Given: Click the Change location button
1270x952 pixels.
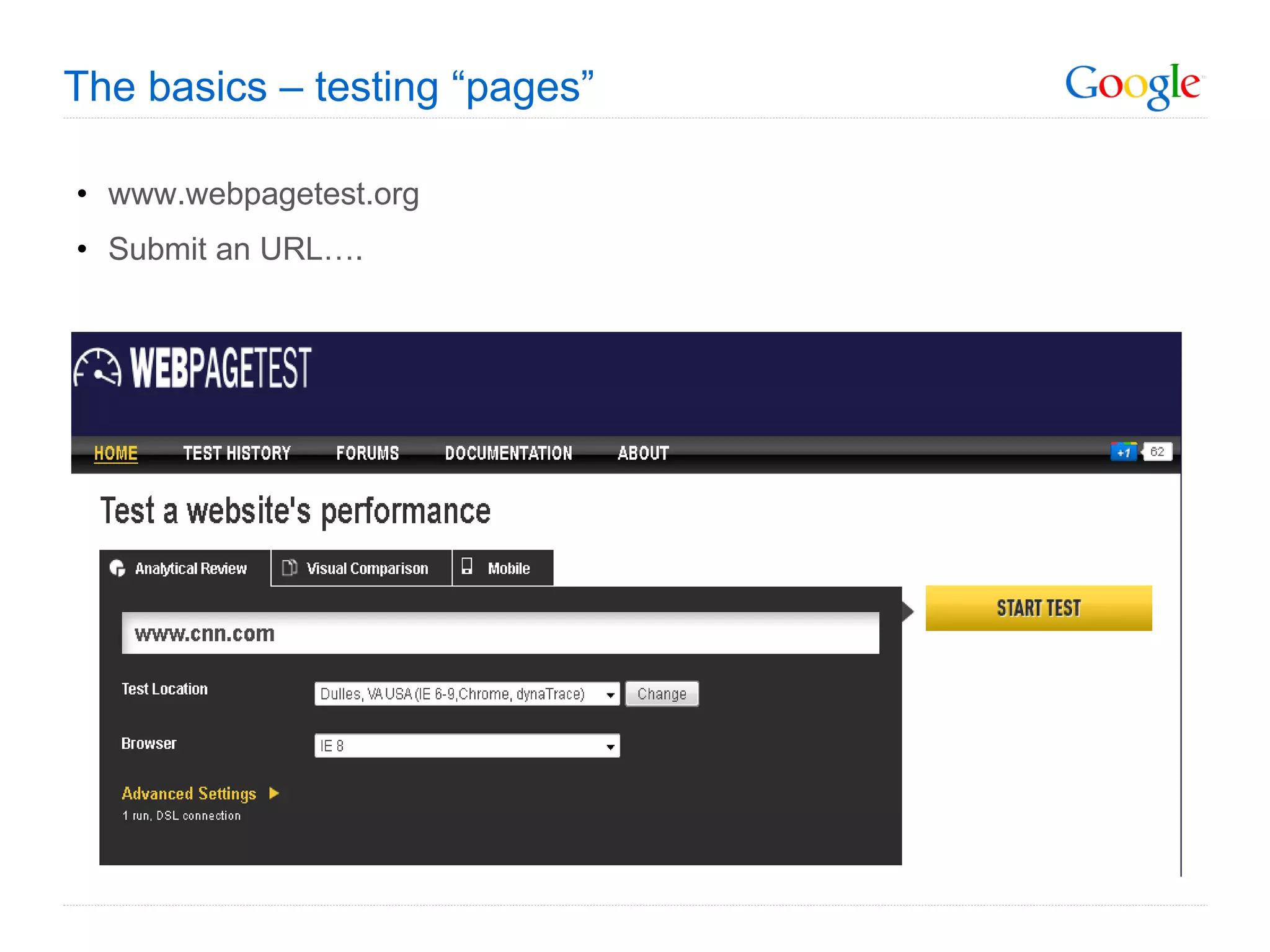Looking at the screenshot, I should (x=662, y=694).
